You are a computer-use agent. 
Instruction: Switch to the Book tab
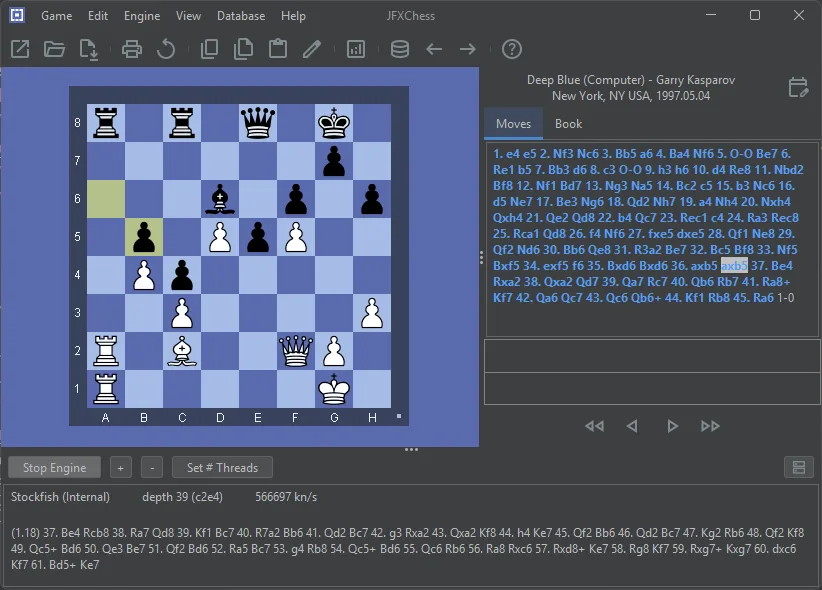pyautogui.click(x=568, y=124)
